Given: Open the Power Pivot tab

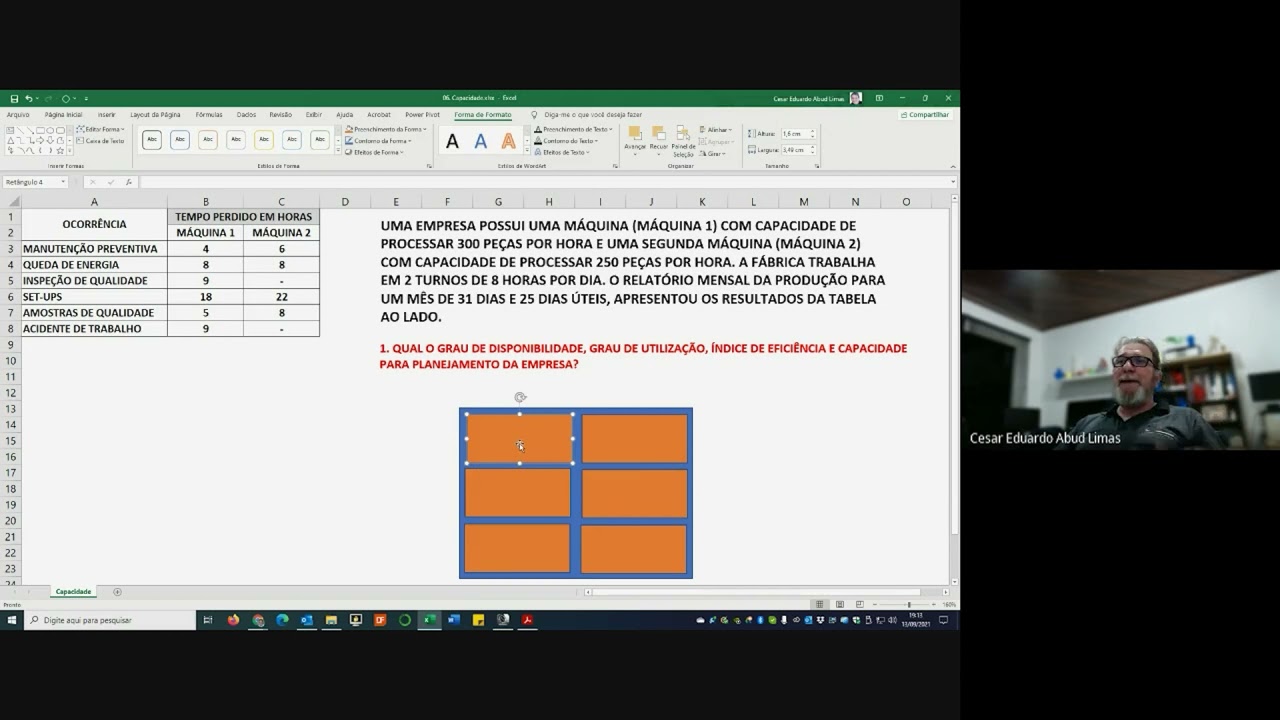Looking at the screenshot, I should coord(422,115).
